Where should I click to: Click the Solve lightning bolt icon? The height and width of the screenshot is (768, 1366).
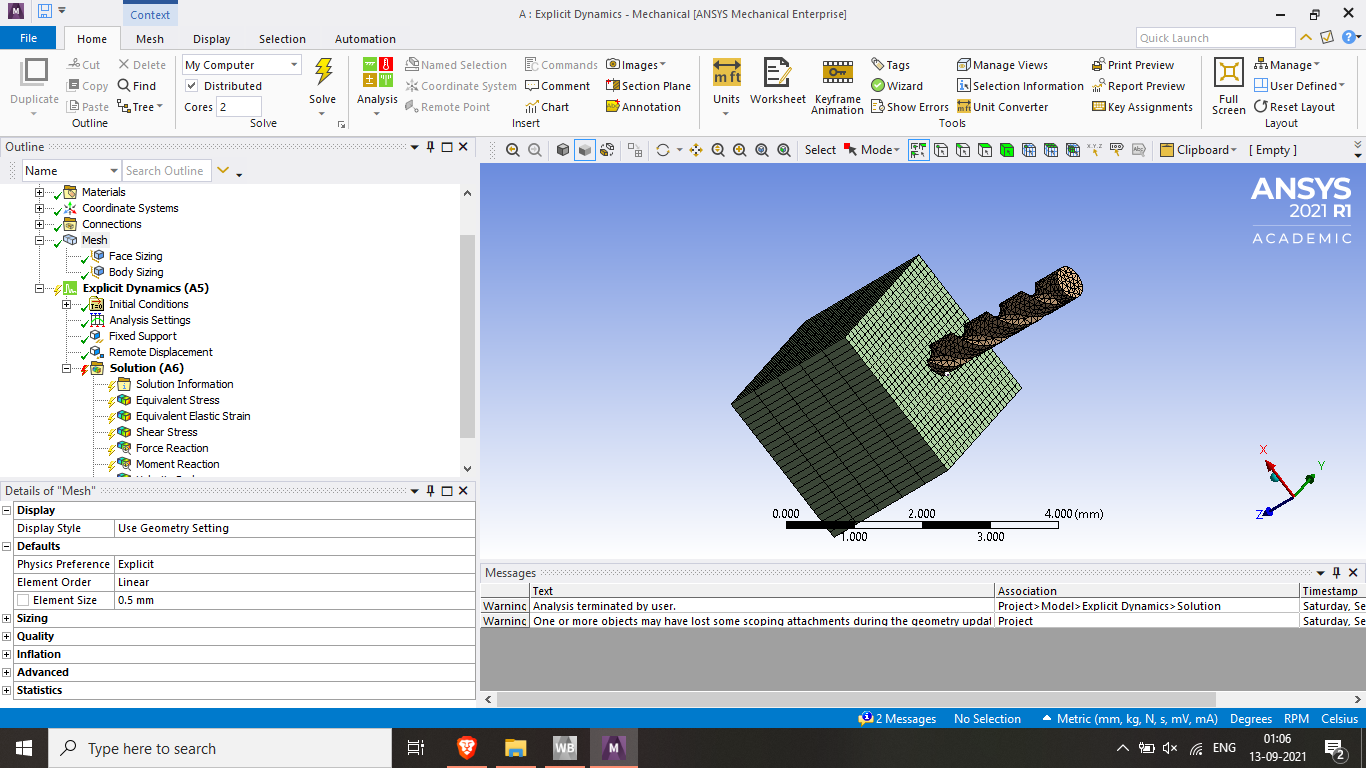coord(323,73)
